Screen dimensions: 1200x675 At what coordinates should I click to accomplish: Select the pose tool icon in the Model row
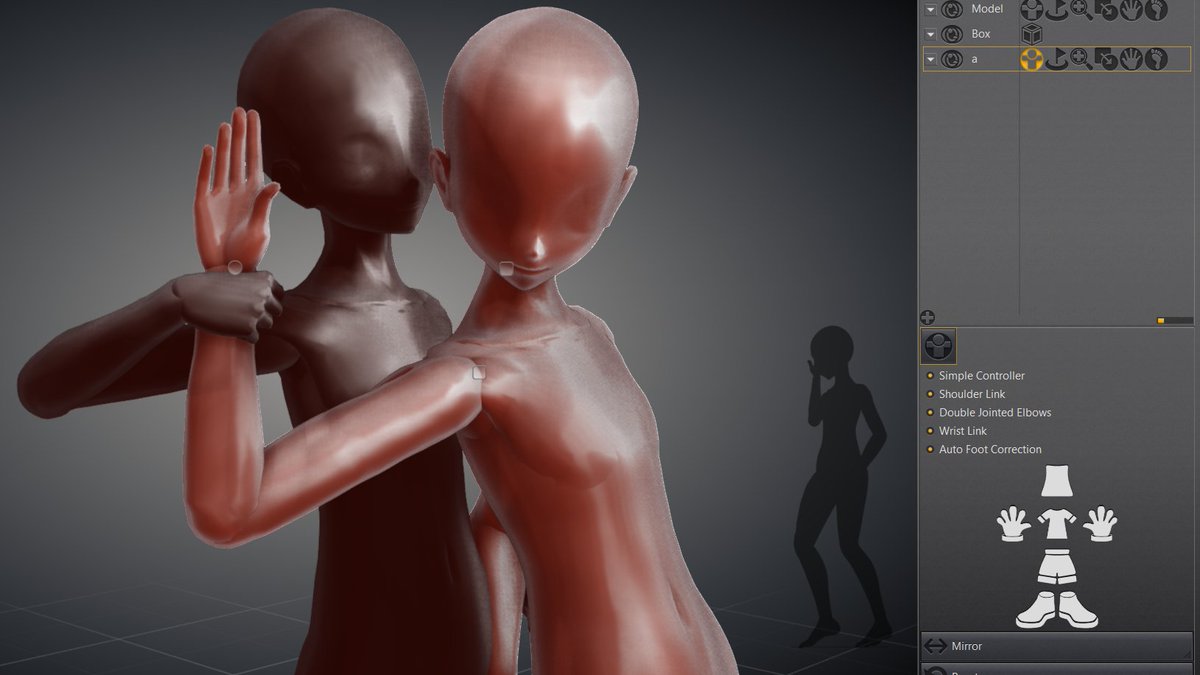(1032, 9)
